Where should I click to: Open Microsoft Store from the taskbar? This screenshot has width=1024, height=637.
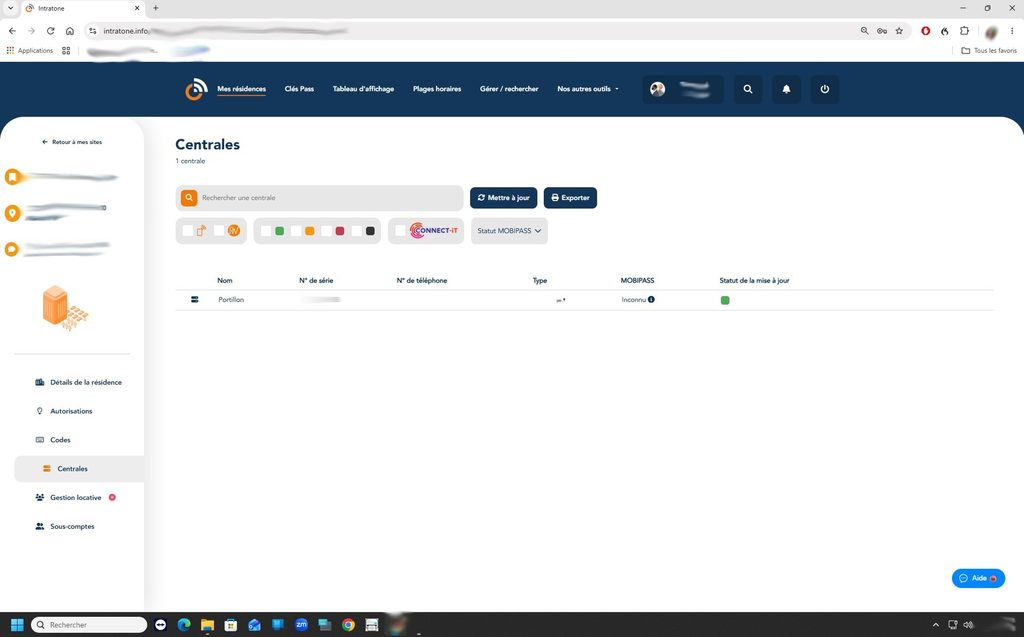coord(231,625)
